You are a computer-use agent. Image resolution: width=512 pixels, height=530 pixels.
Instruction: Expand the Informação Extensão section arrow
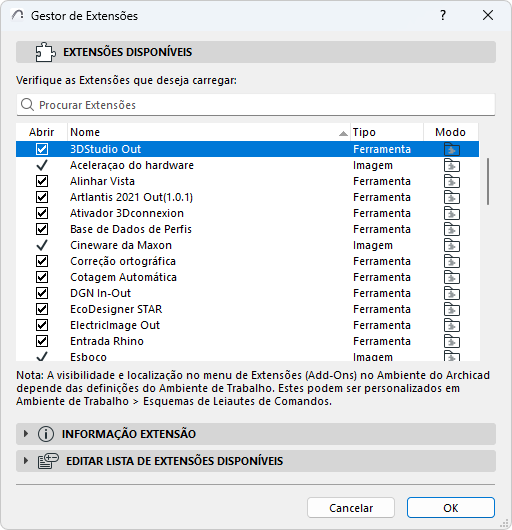point(26,434)
